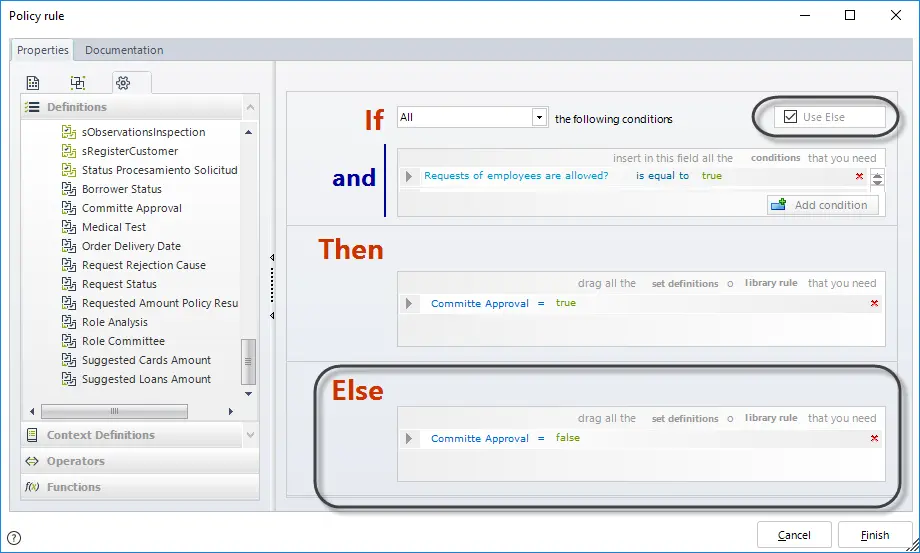Image resolution: width=920 pixels, height=553 pixels.
Task: Uncheck the Use Else checkbox
Action: click(790, 117)
